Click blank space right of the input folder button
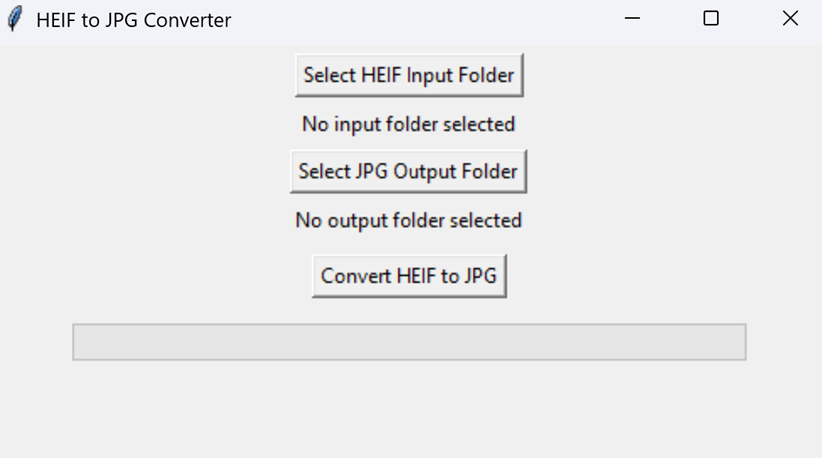This screenshot has height=458, width=822. [650, 75]
